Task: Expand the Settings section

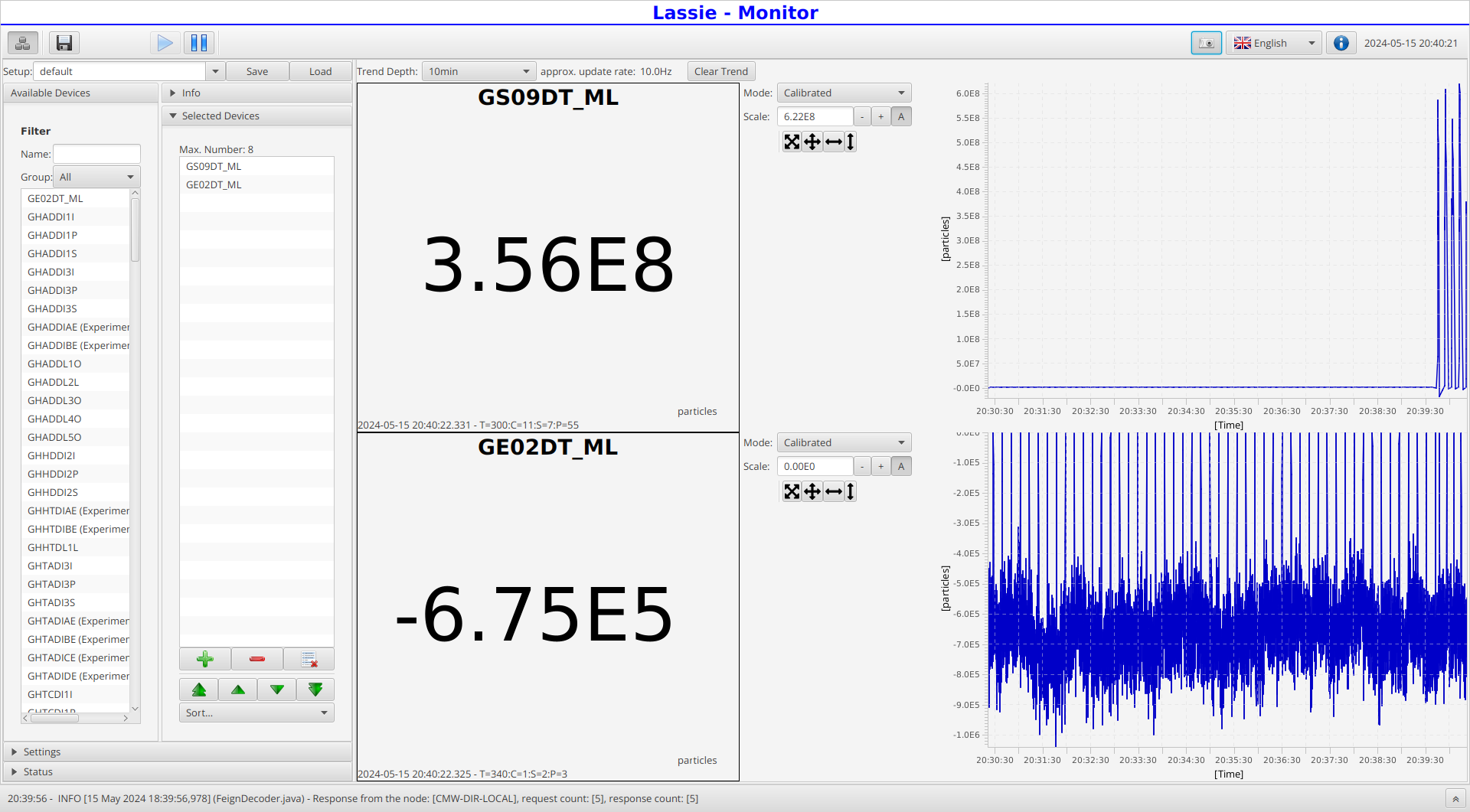Action: pos(178,752)
